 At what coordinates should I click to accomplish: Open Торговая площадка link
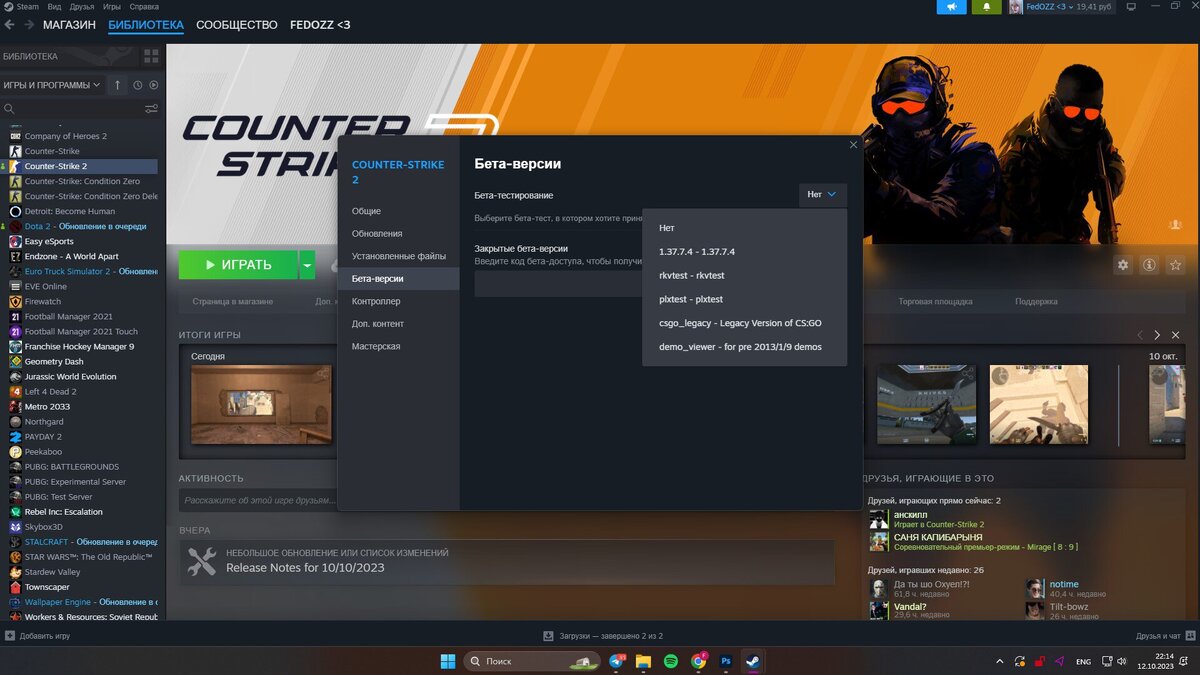(x=935, y=301)
